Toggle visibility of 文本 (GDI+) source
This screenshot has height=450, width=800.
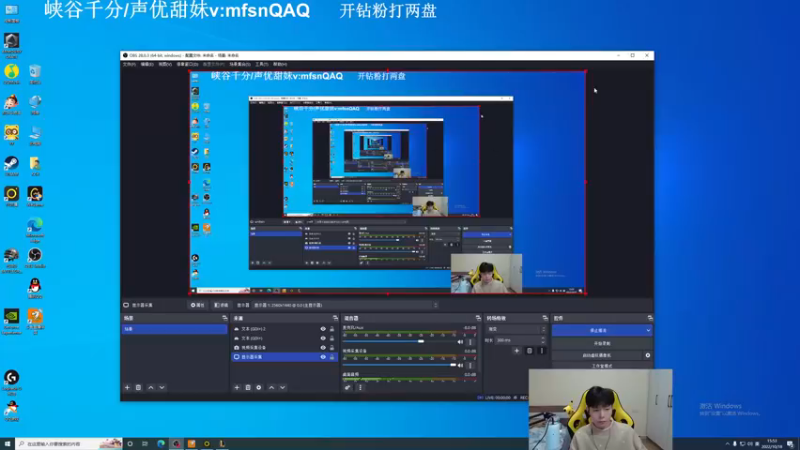[x=323, y=338]
